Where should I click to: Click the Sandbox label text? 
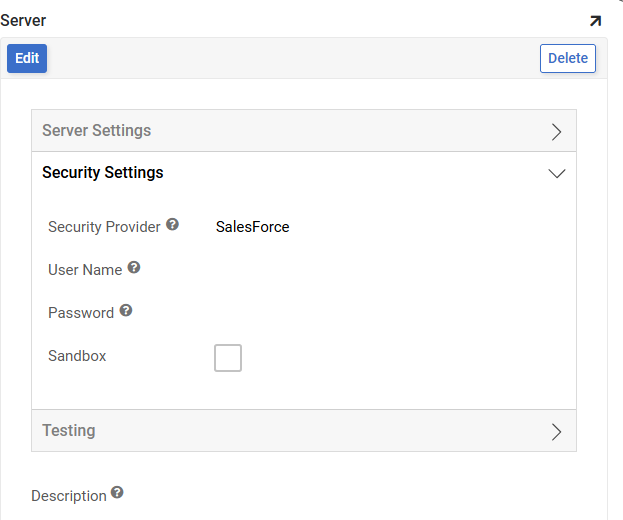77,356
